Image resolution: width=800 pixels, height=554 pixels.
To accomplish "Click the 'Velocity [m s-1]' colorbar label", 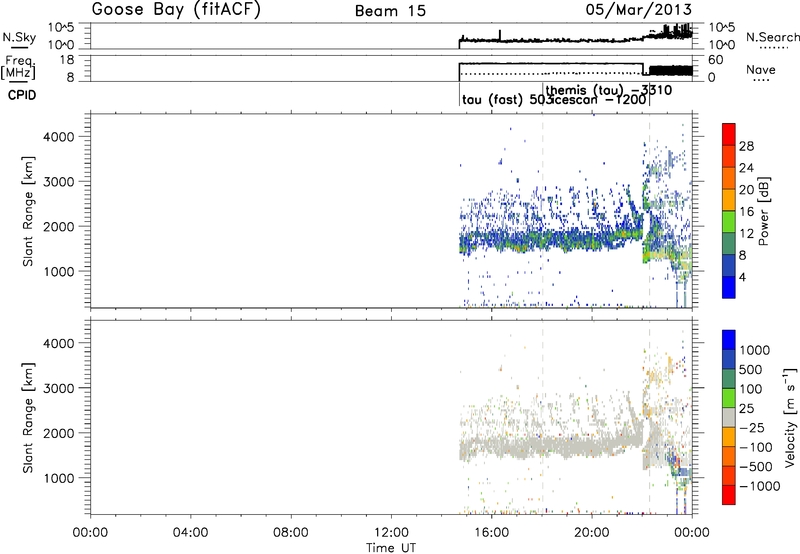I will (x=790, y=417).
